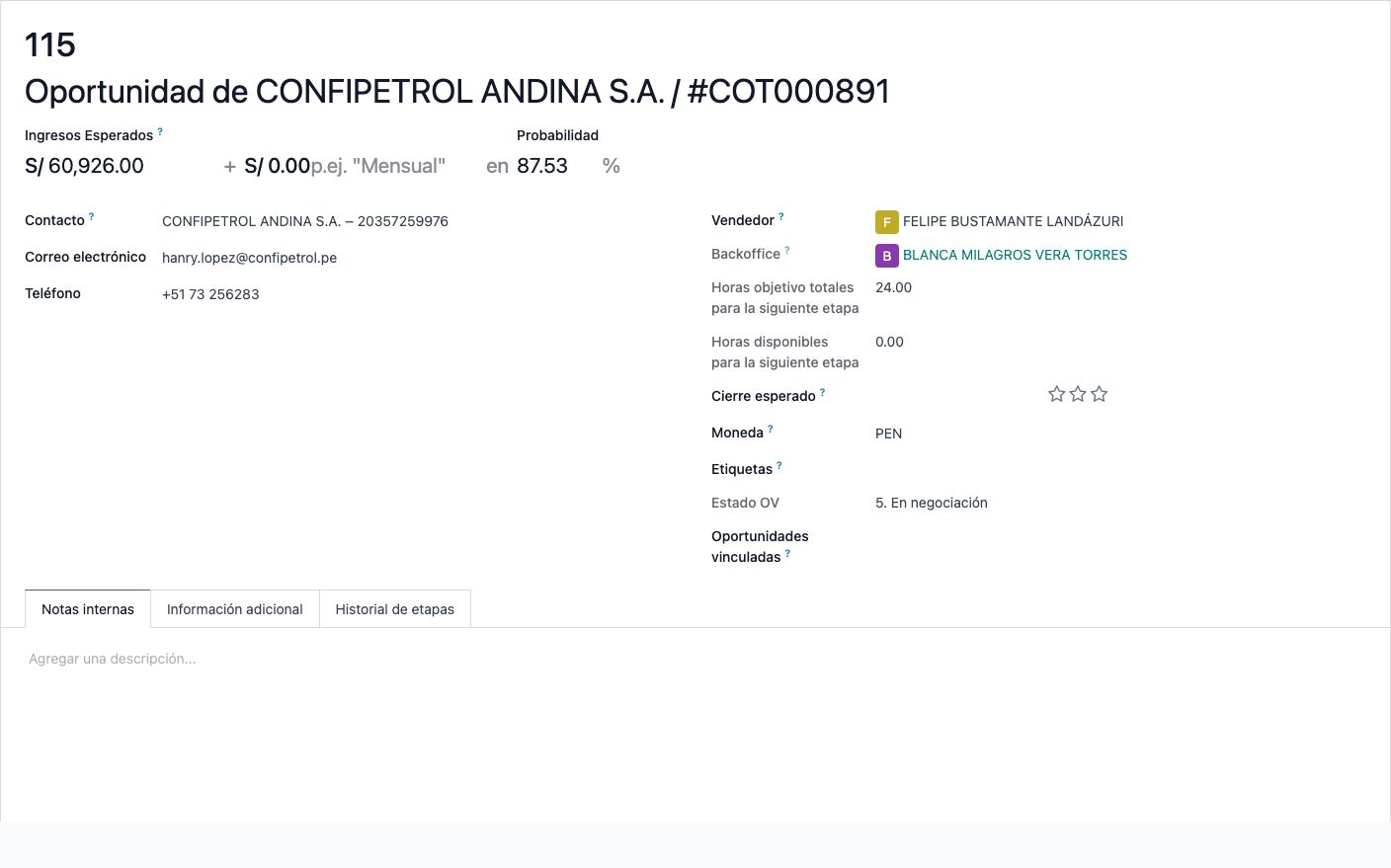The height and width of the screenshot is (868, 1391).
Task: Click the Correo electrónico label
Action: 85,257
